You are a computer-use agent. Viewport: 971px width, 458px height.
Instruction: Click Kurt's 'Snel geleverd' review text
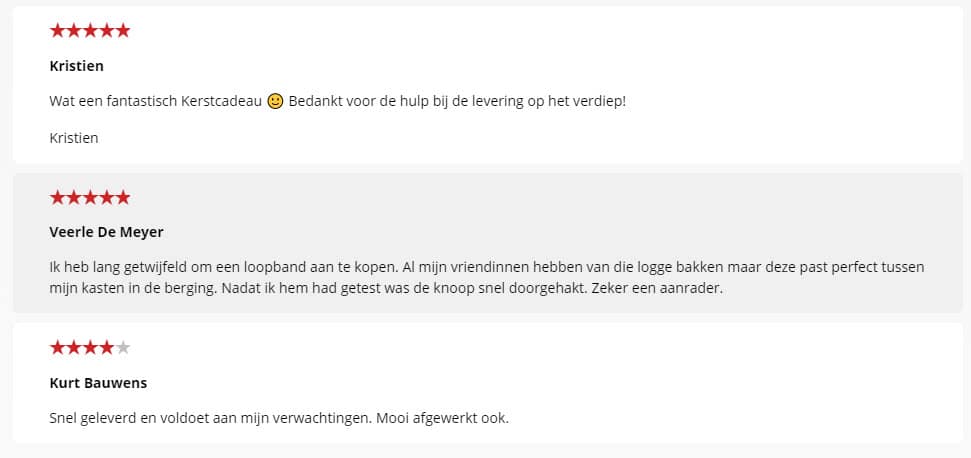[x=279, y=418]
